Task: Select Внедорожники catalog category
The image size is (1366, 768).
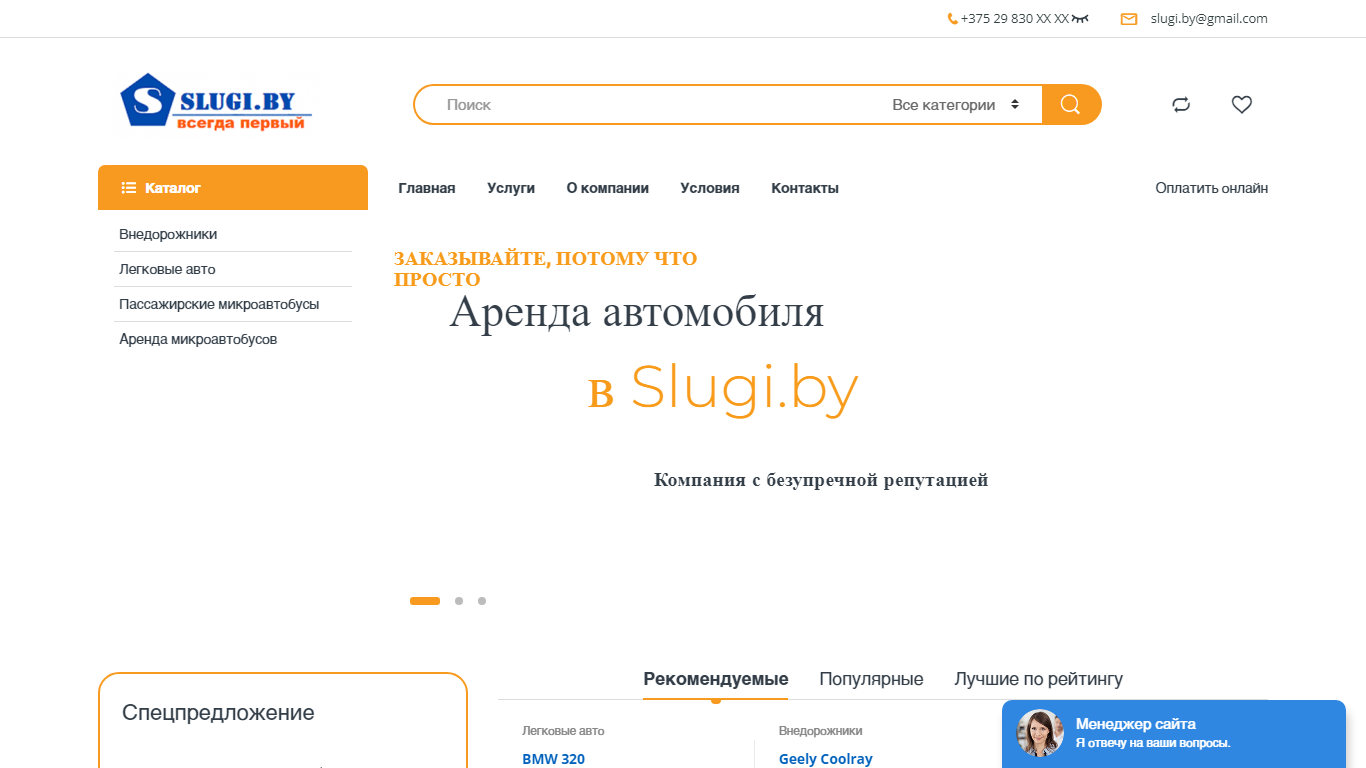Action: pos(168,234)
